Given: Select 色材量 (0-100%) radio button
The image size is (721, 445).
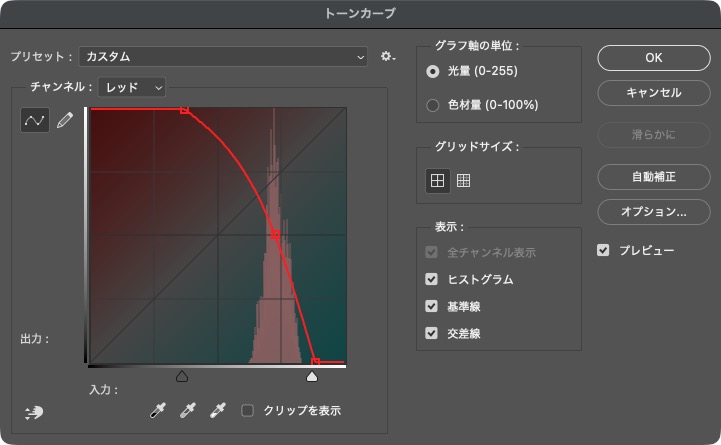Looking at the screenshot, I should tap(433, 105).
